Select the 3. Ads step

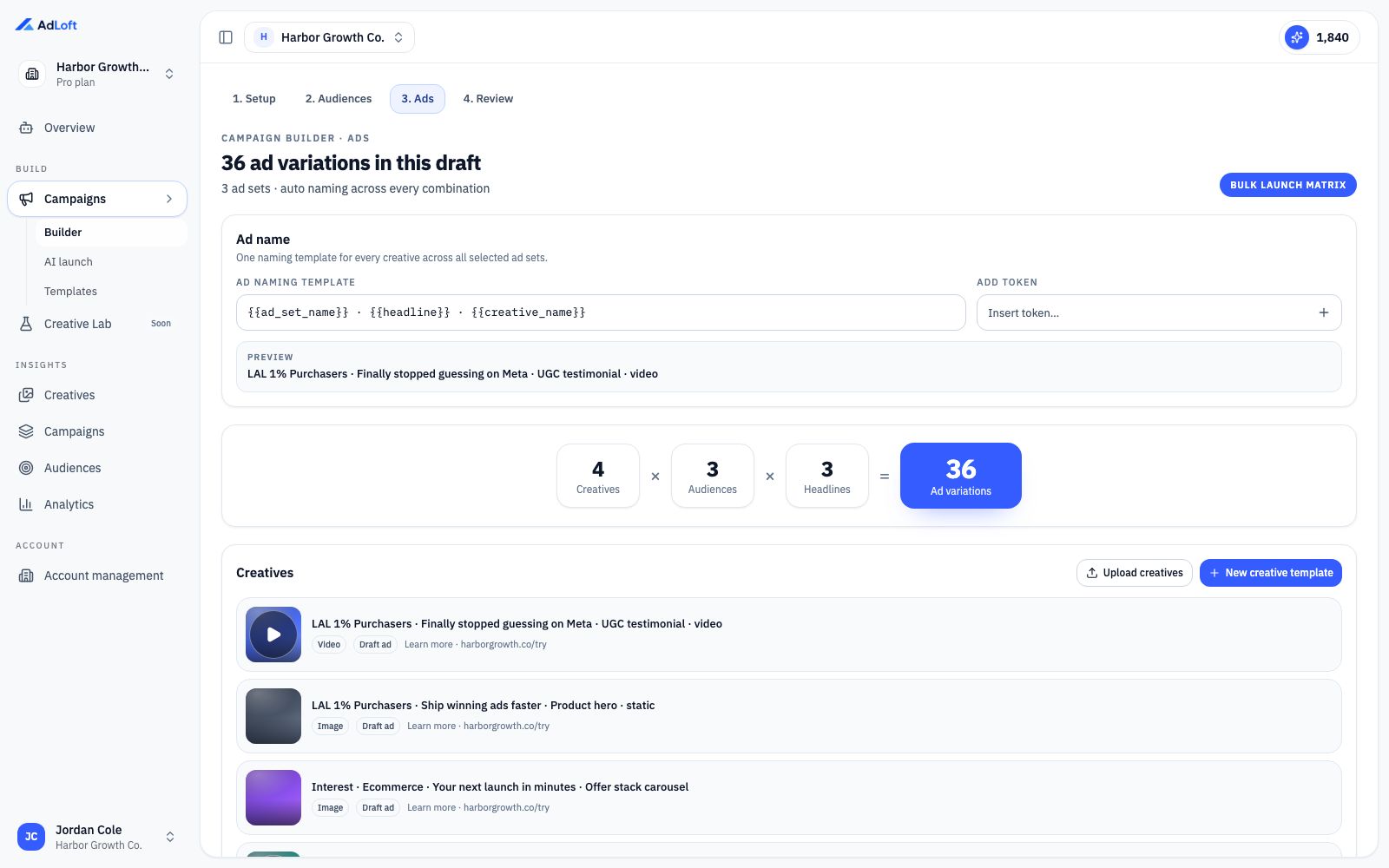[x=418, y=99]
